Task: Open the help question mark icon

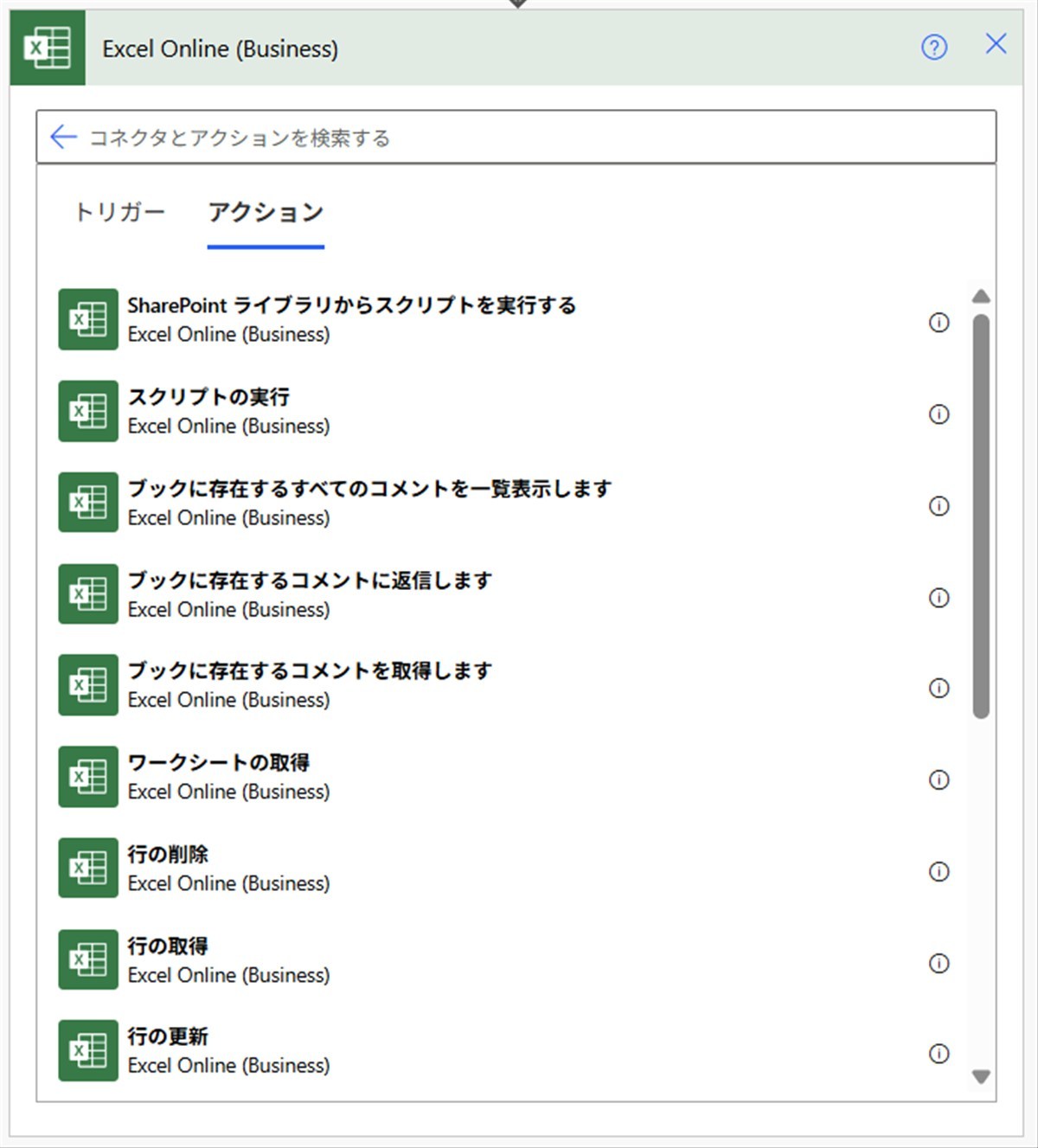Action: tap(934, 47)
